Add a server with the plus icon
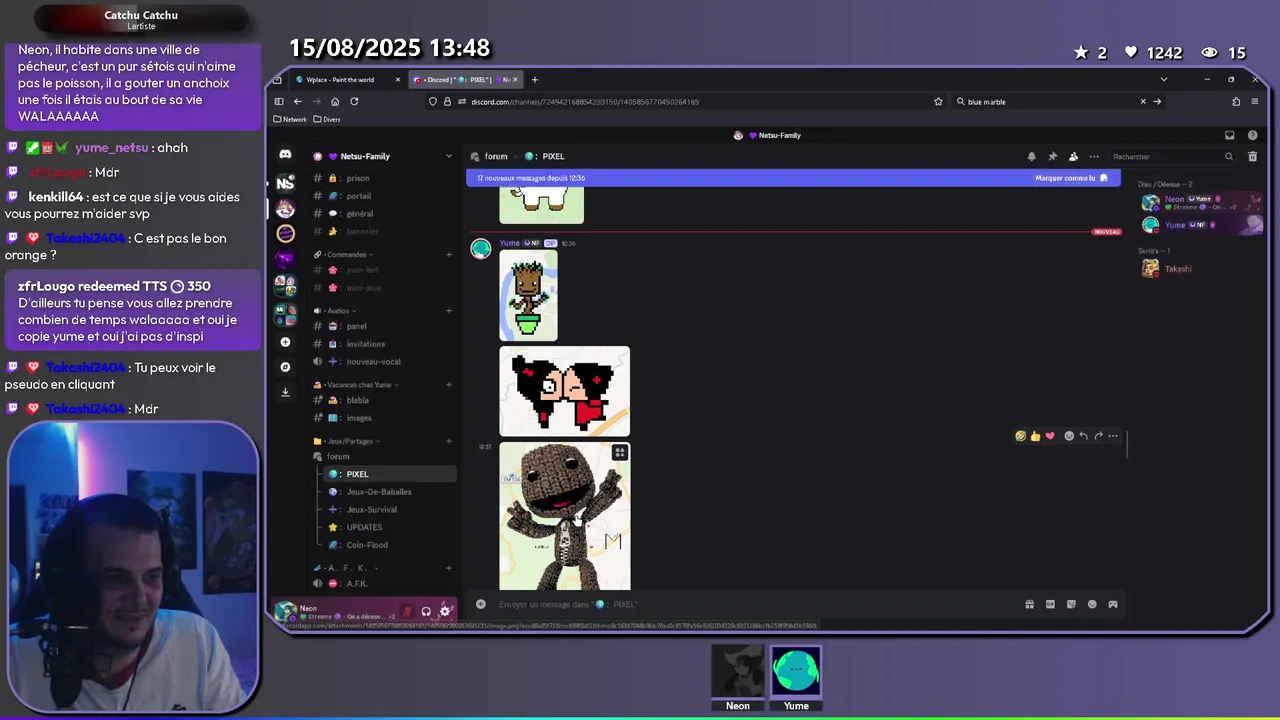Viewport: 1280px width, 720px height. pos(285,342)
